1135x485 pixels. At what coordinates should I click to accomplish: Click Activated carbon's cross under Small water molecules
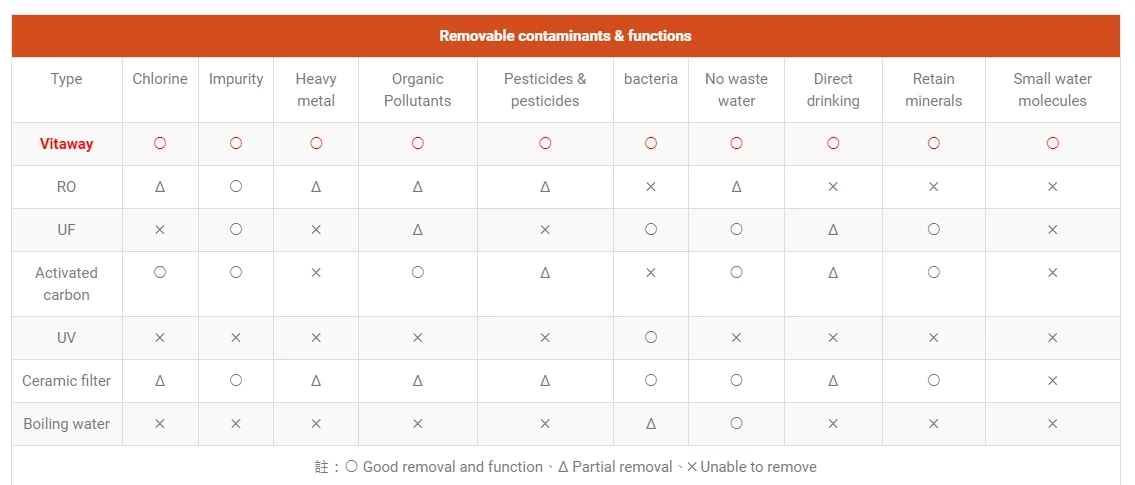click(x=1052, y=273)
